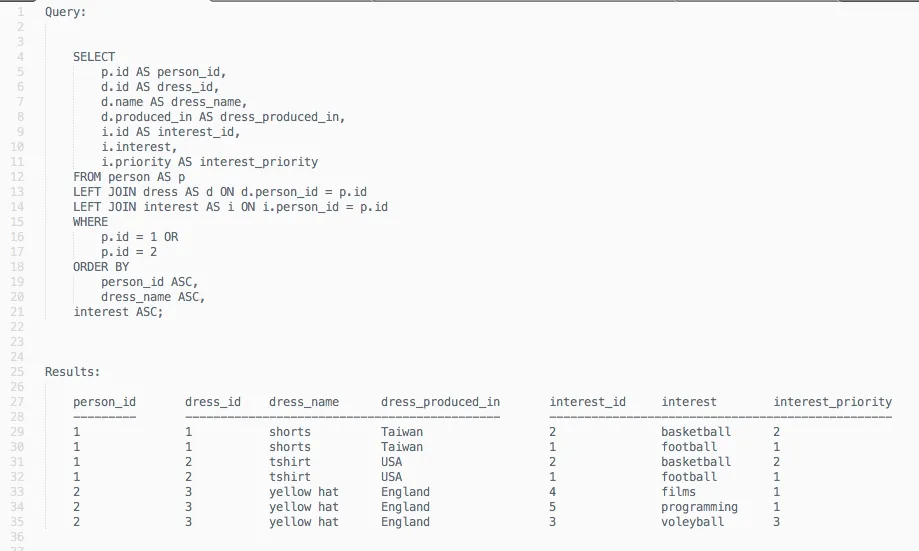Image resolution: width=919 pixels, height=551 pixels.
Task: Click the "d.name AS dress_name," line
Action: click(x=174, y=102)
